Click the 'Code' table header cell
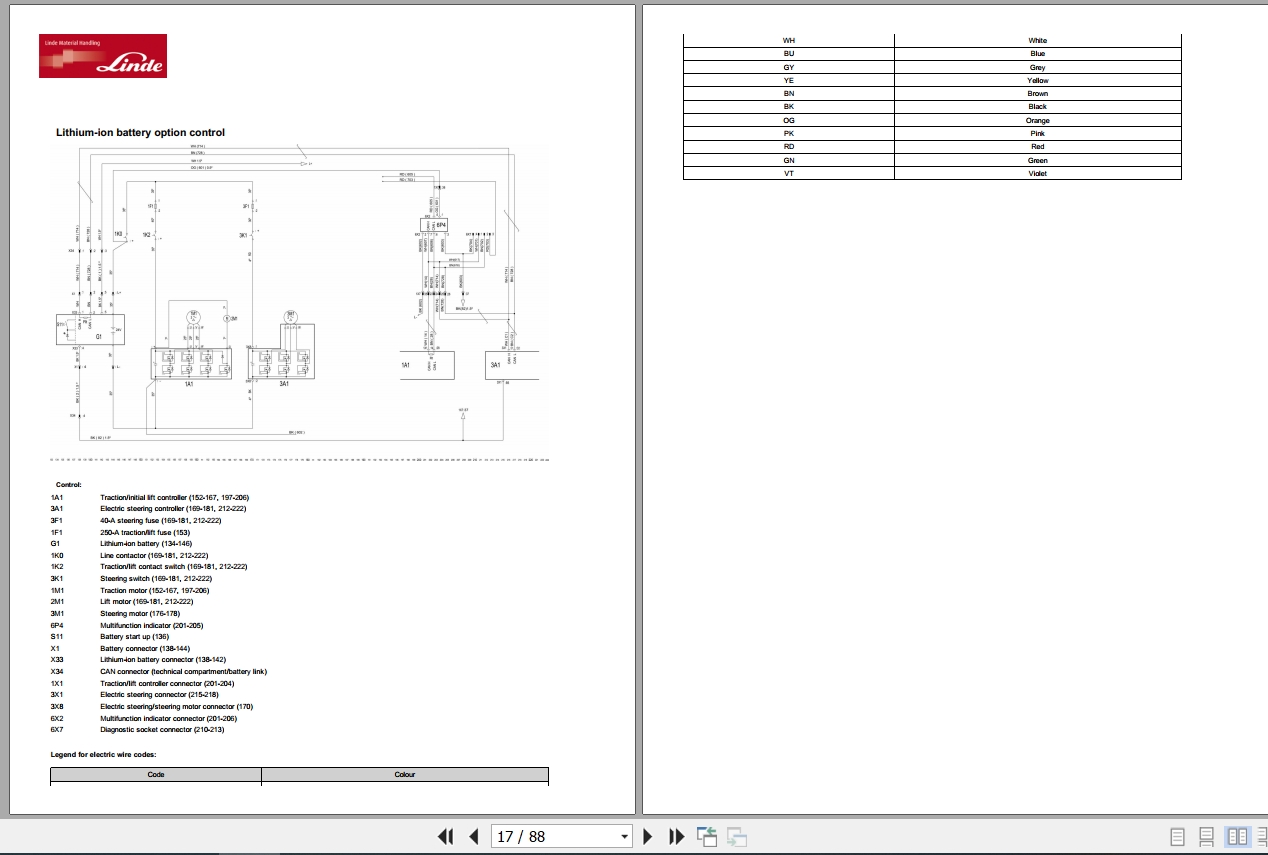 156,775
